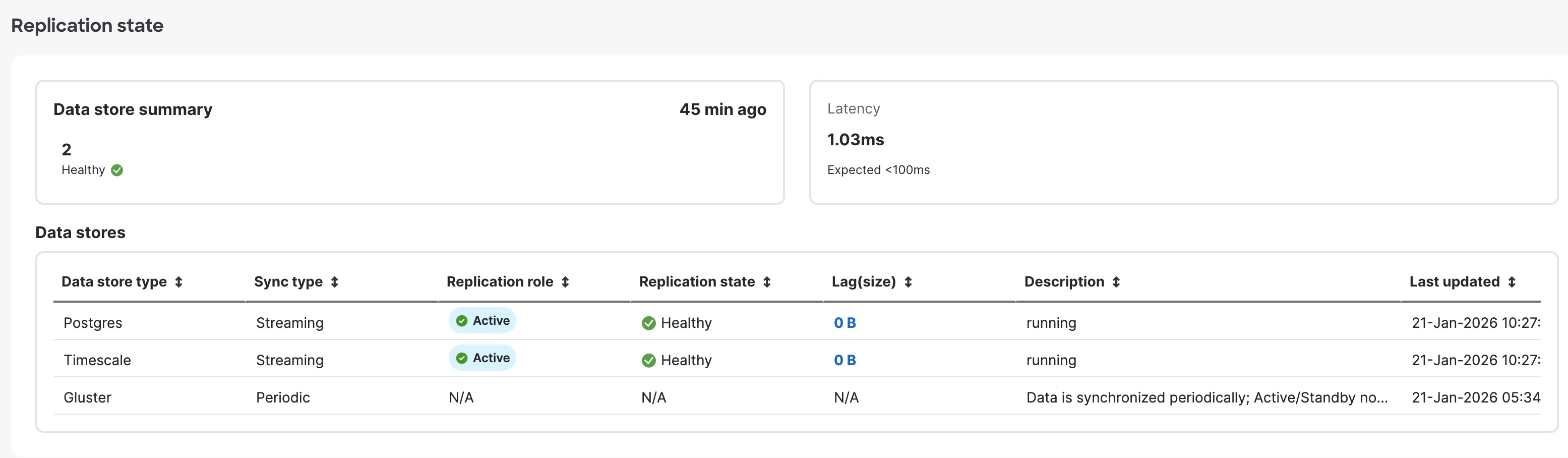This screenshot has width=1568, height=458.
Task: Click Description column sort icon
Action: [x=1116, y=282]
